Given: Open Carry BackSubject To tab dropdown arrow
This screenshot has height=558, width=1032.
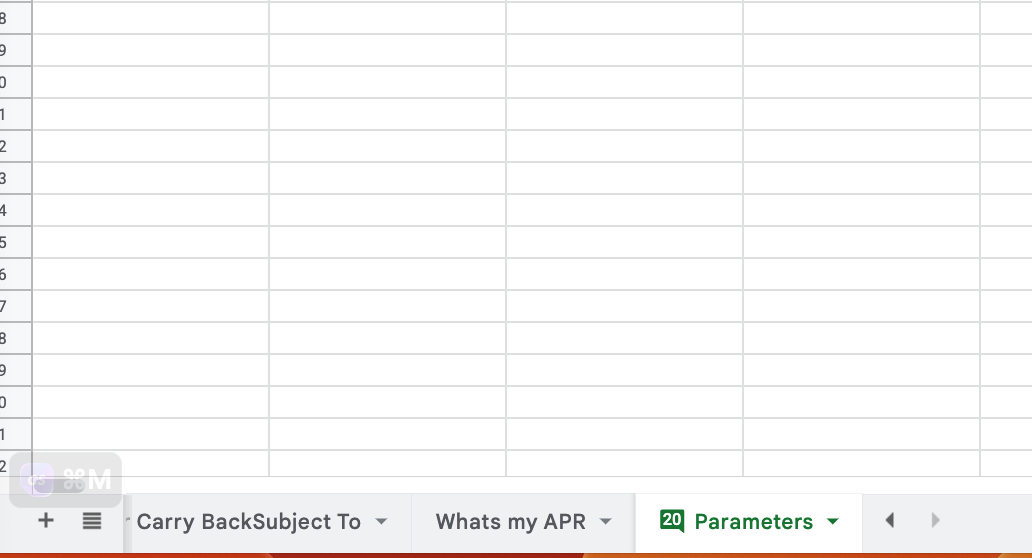Looking at the screenshot, I should pos(381,522).
